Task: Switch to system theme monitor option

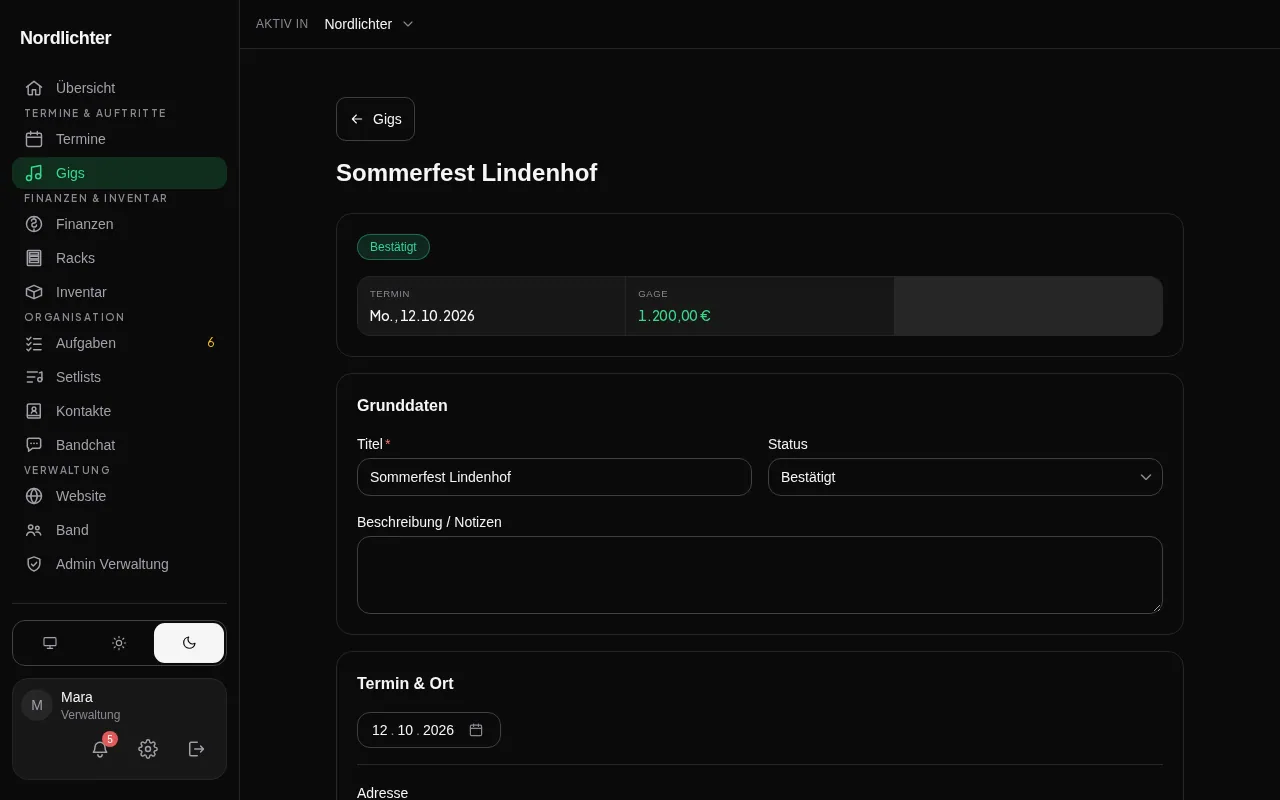Action: [x=50, y=643]
